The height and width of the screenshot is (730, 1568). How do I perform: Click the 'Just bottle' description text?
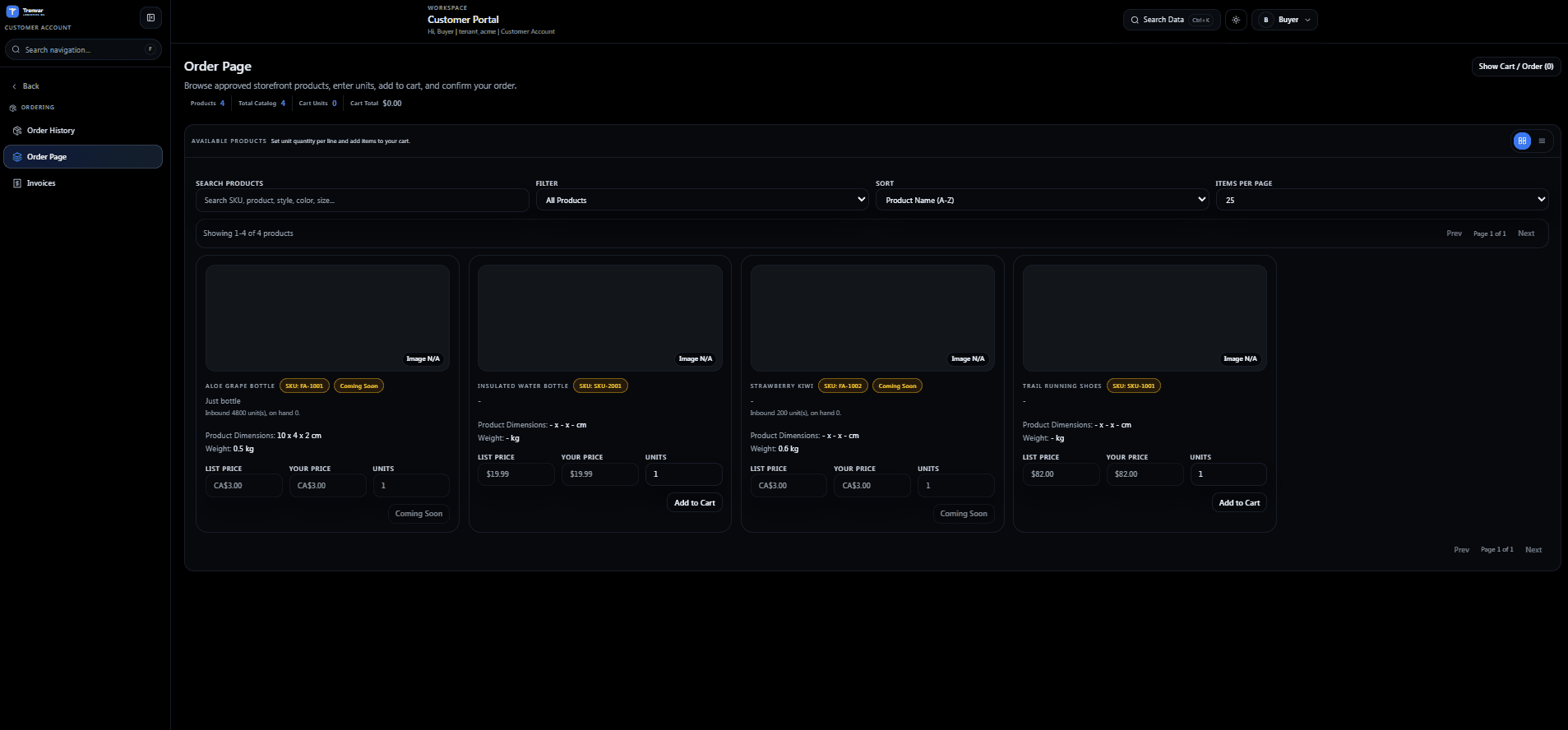coord(223,401)
